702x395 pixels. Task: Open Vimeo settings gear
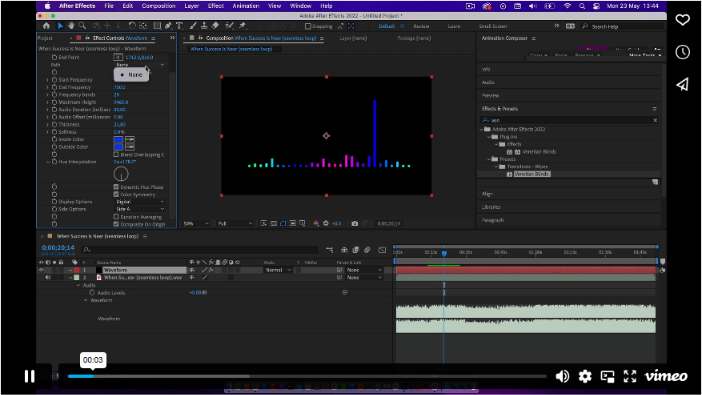click(585, 376)
